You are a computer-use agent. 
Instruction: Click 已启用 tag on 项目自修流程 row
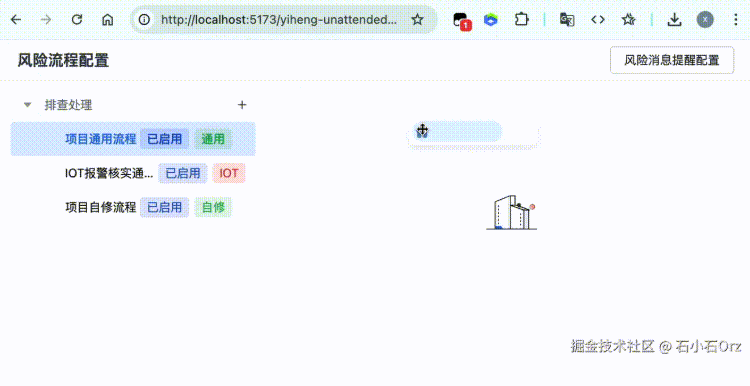pos(165,207)
